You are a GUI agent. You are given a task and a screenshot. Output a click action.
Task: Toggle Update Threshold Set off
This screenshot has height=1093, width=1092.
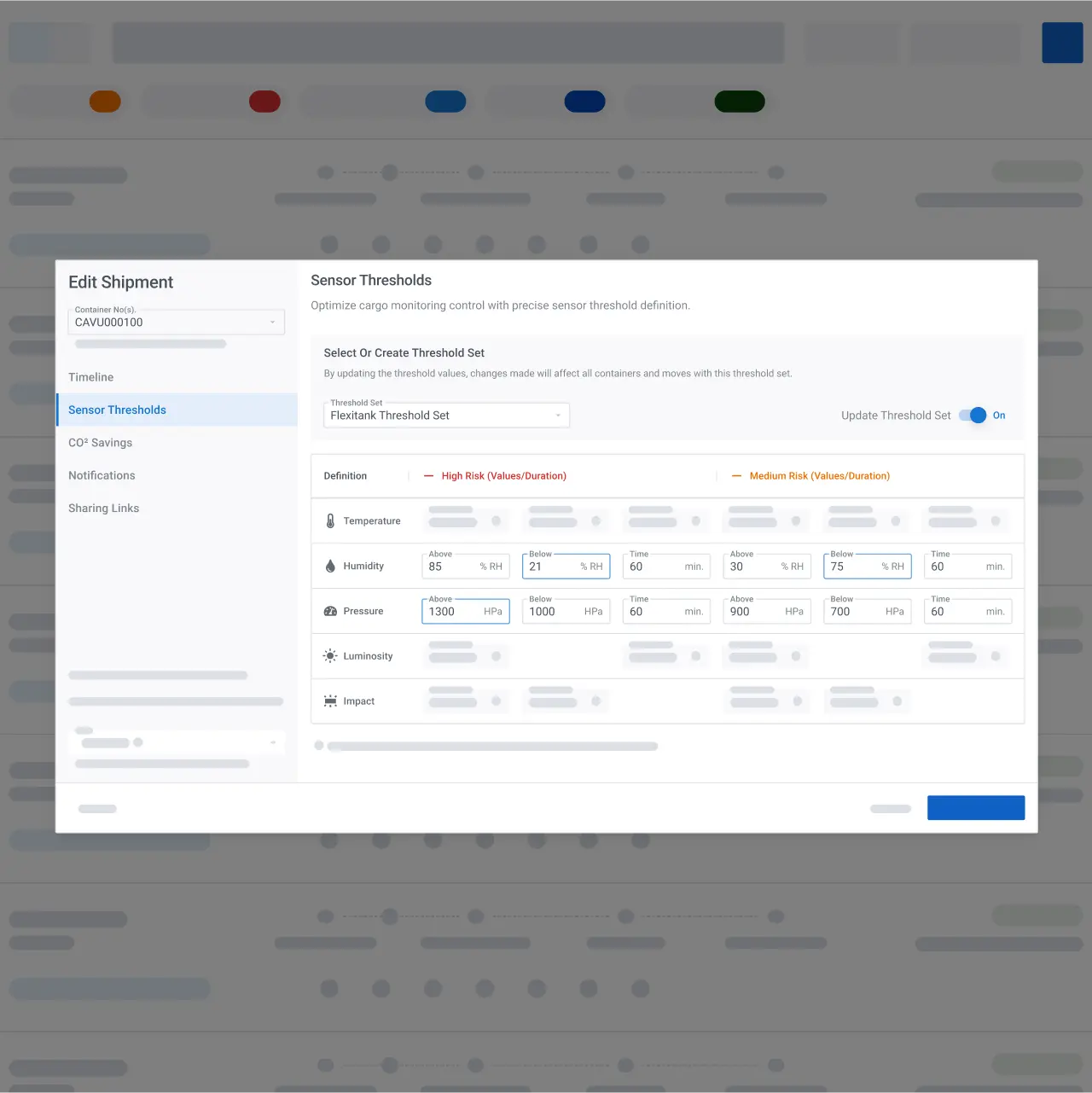click(972, 416)
